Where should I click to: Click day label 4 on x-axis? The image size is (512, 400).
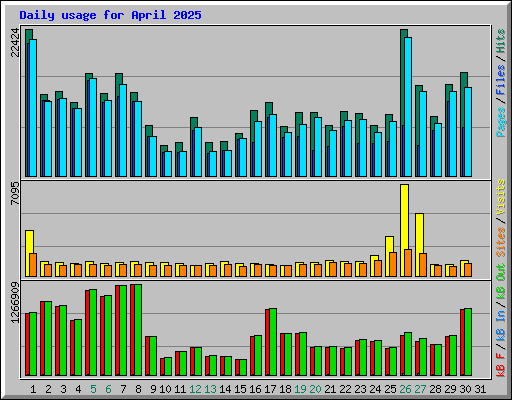pos(78,389)
